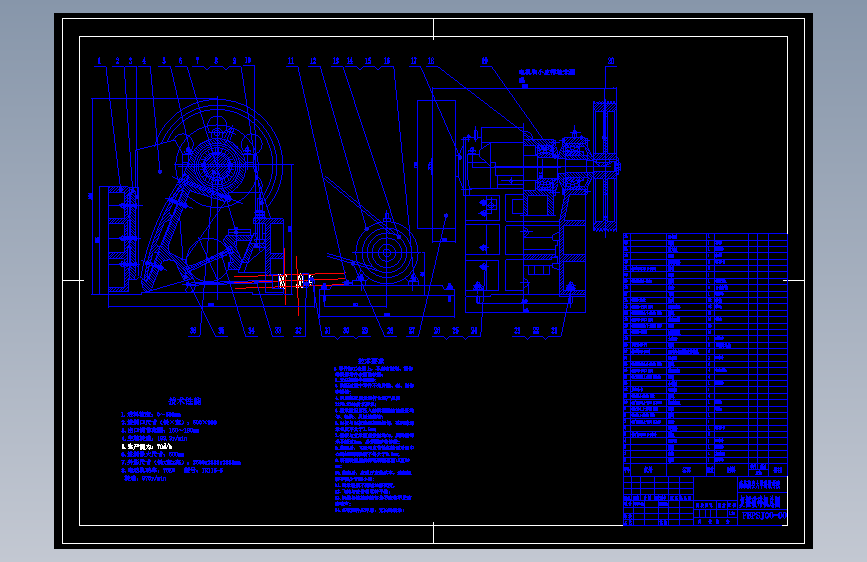Screen dimensions: 867x562
Task: Select the parts list table
Action: 706,355
